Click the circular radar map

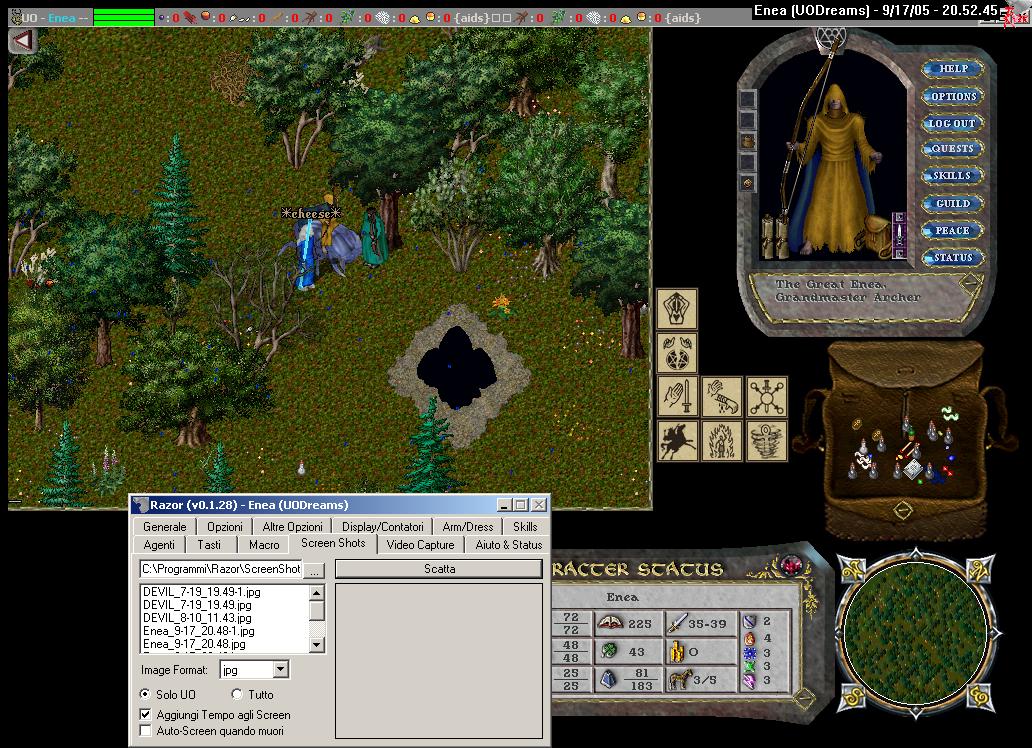coord(915,633)
